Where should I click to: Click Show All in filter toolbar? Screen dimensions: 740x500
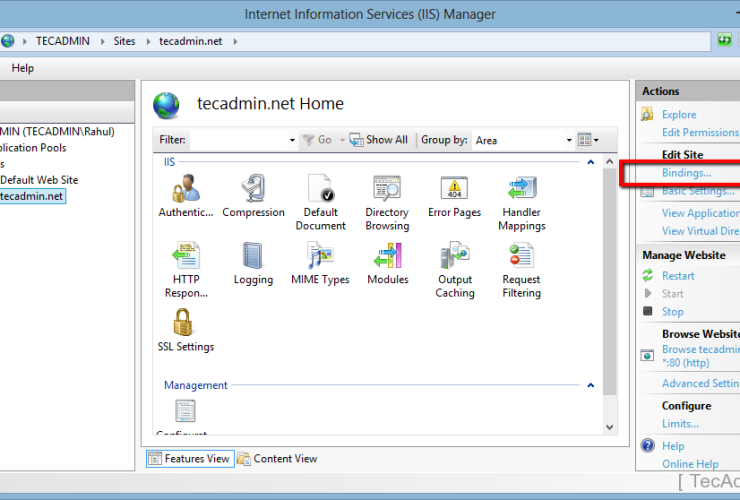379,141
